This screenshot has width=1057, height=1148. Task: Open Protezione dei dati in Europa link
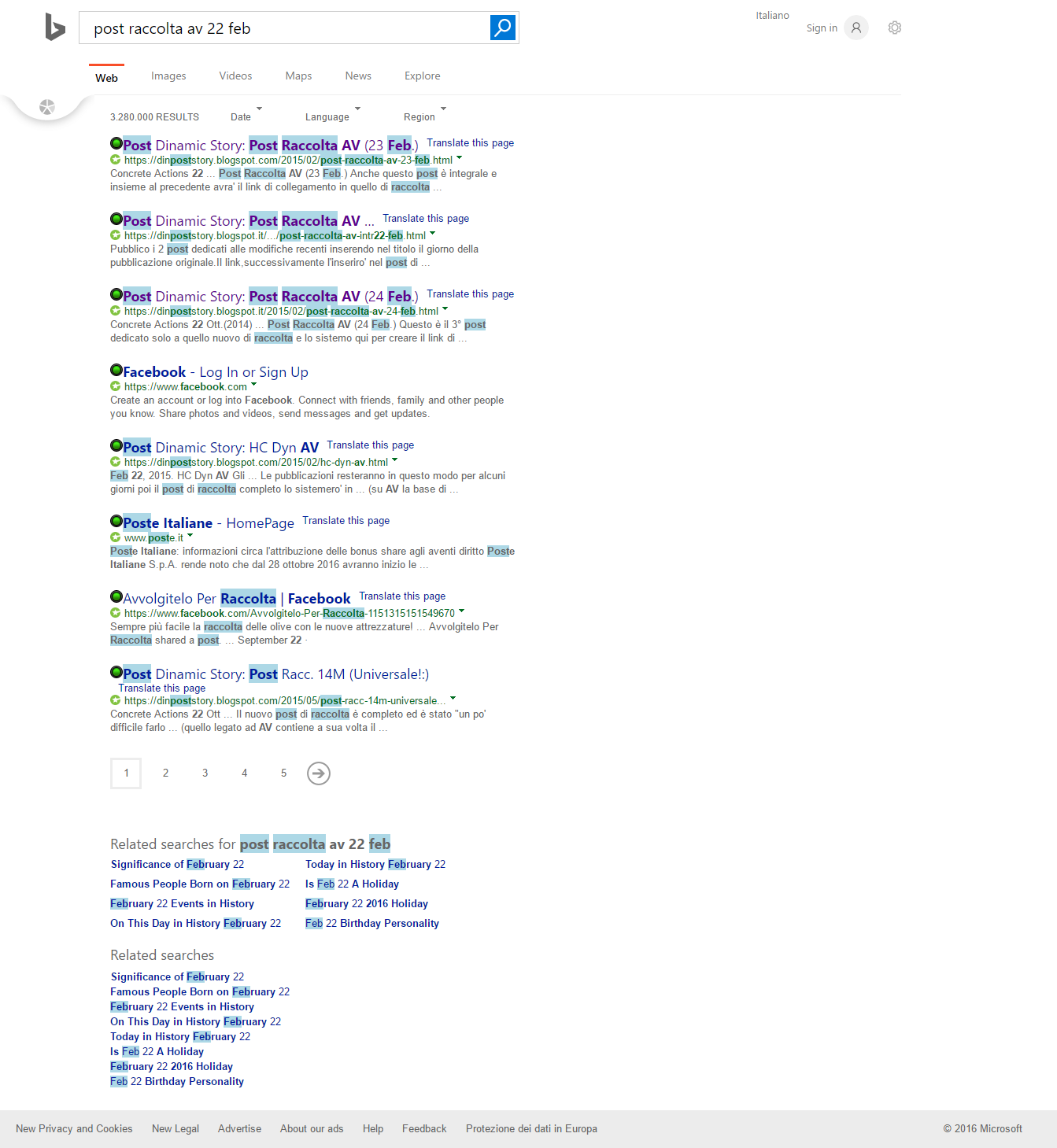(531, 1128)
